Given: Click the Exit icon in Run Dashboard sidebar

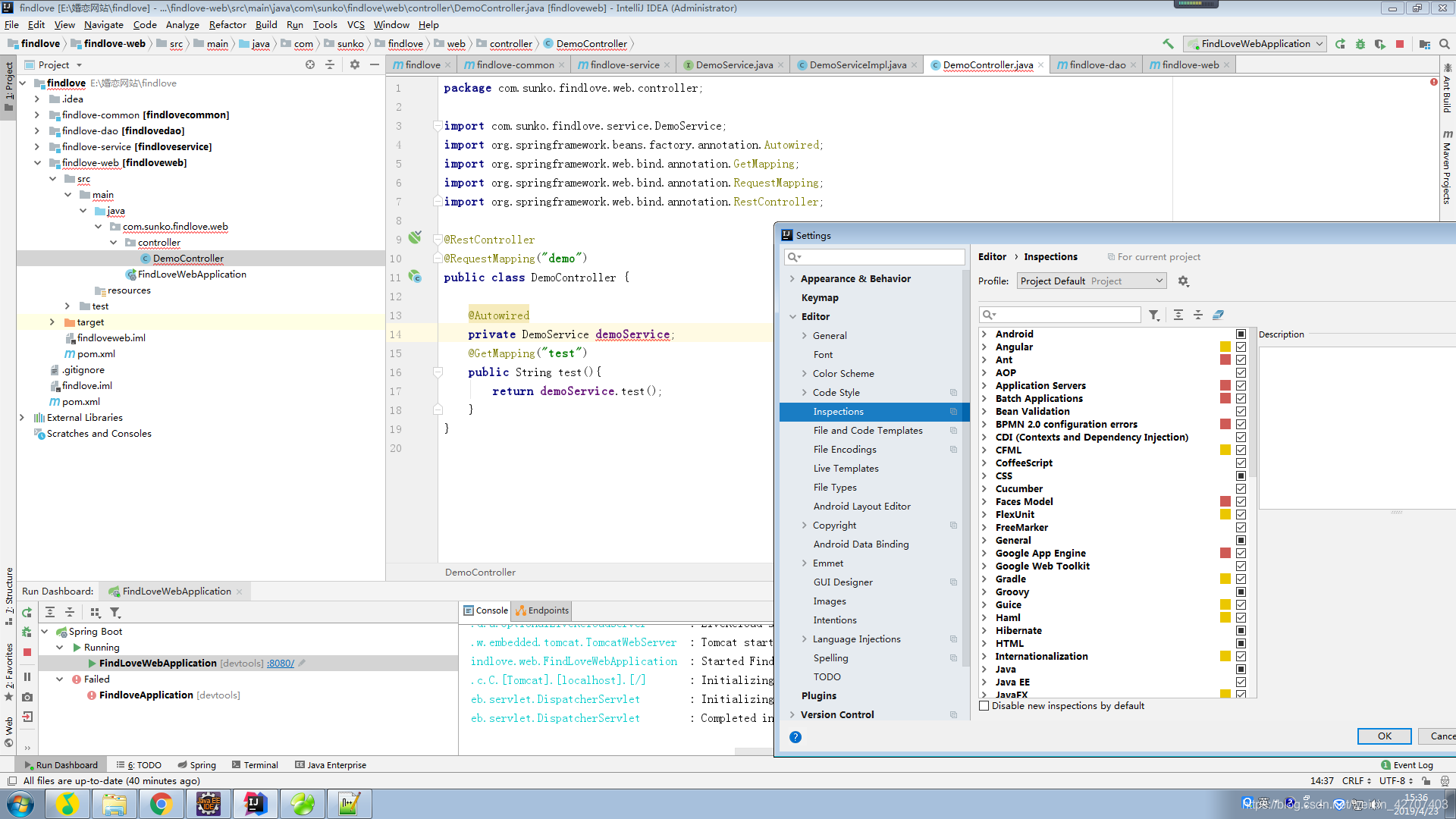Looking at the screenshot, I should 27,717.
